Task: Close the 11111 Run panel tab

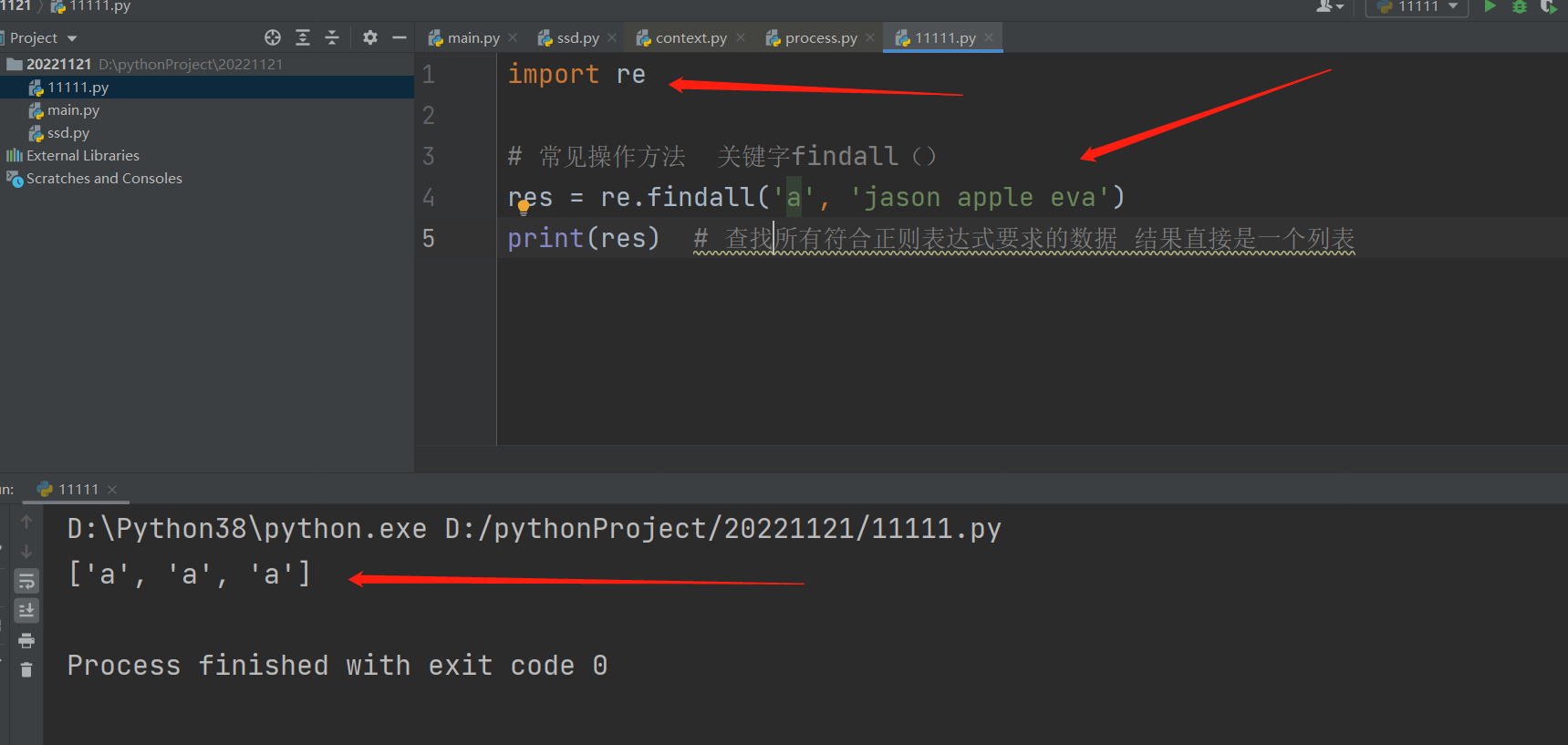Action: coord(112,490)
